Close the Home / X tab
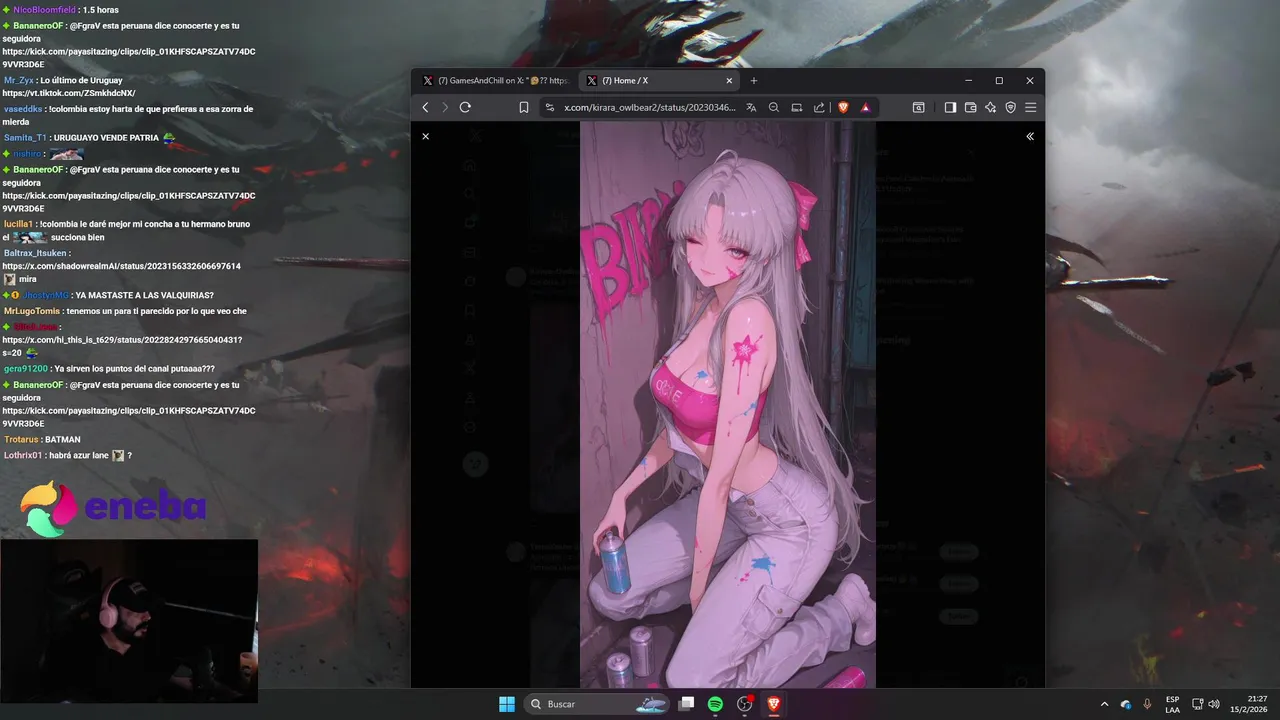The image size is (1280, 720). click(x=729, y=81)
